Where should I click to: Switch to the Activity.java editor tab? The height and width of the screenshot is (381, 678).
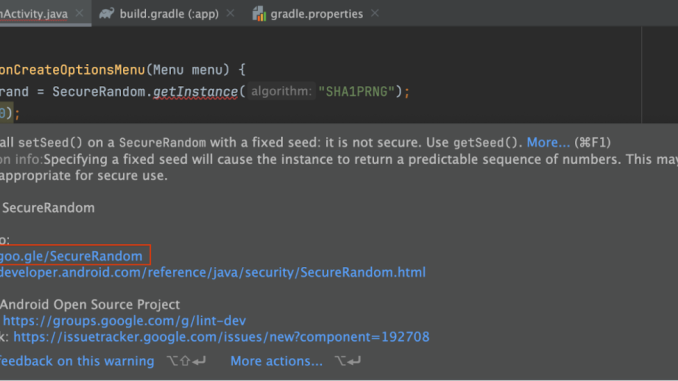(34, 14)
